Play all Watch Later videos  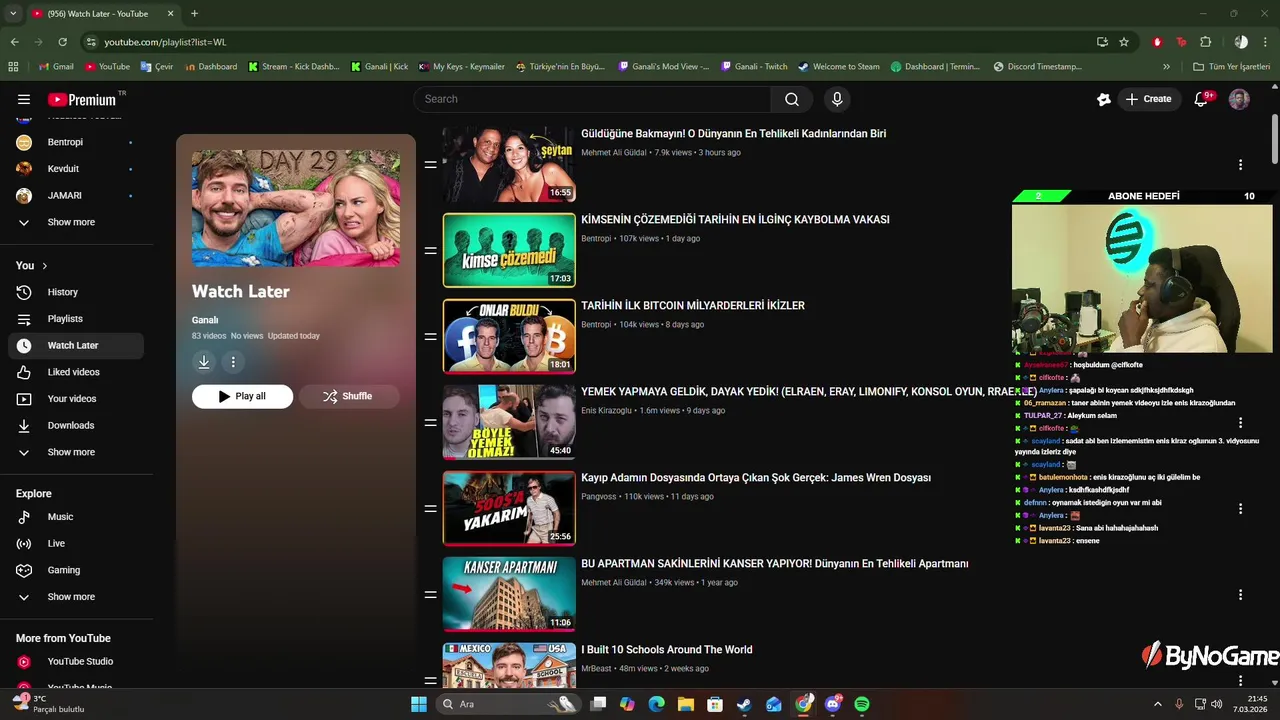click(242, 396)
